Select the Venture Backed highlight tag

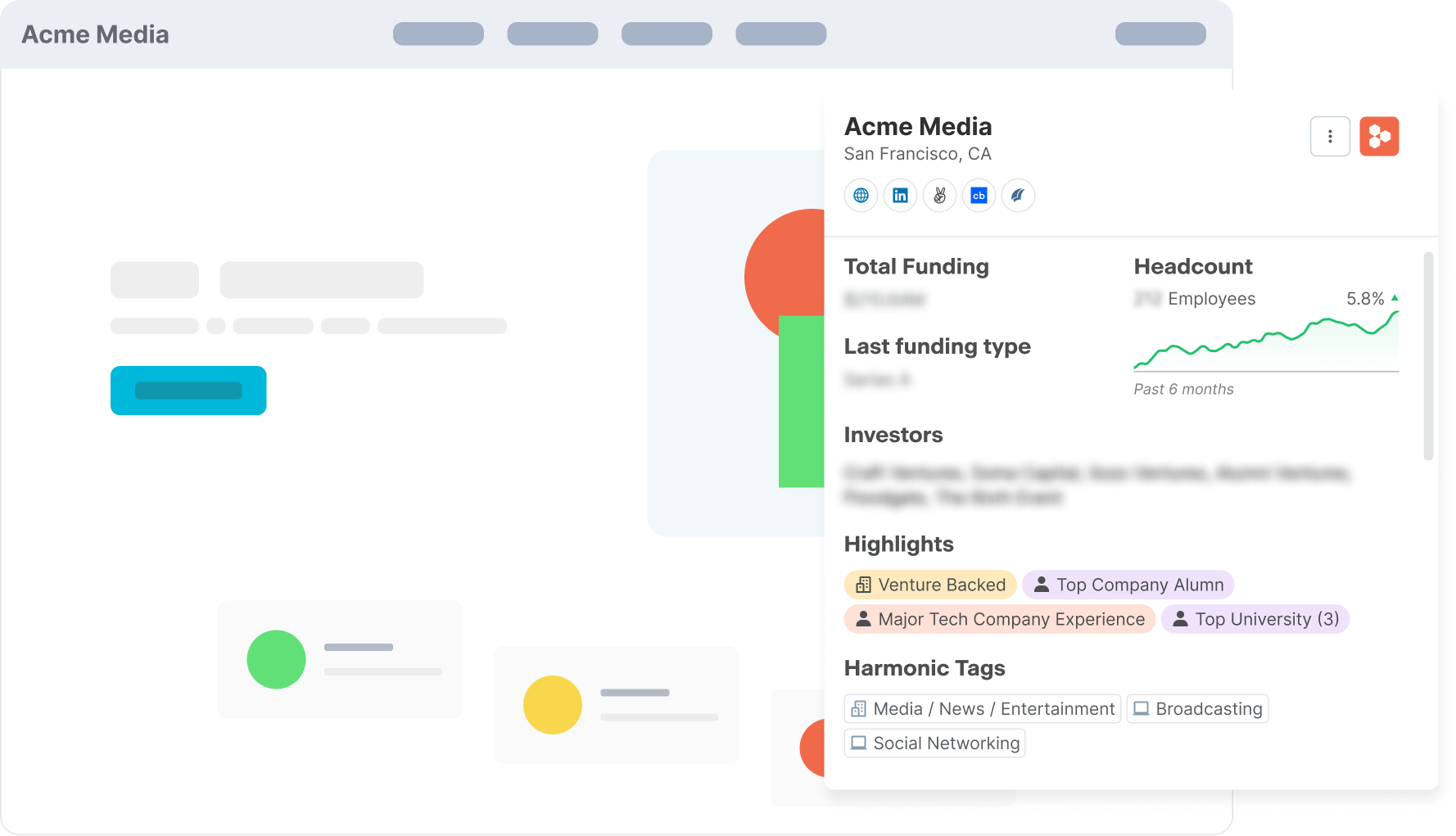[930, 585]
